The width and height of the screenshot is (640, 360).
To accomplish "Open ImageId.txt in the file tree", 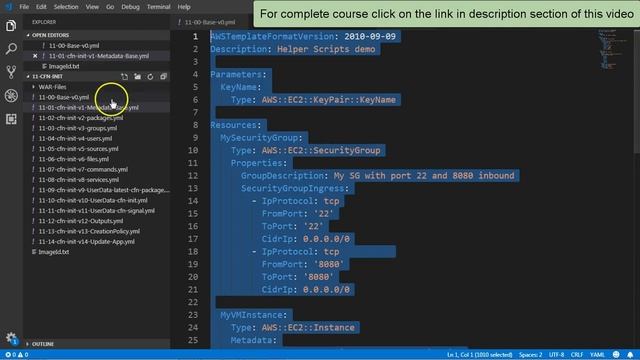I will point(53,252).
